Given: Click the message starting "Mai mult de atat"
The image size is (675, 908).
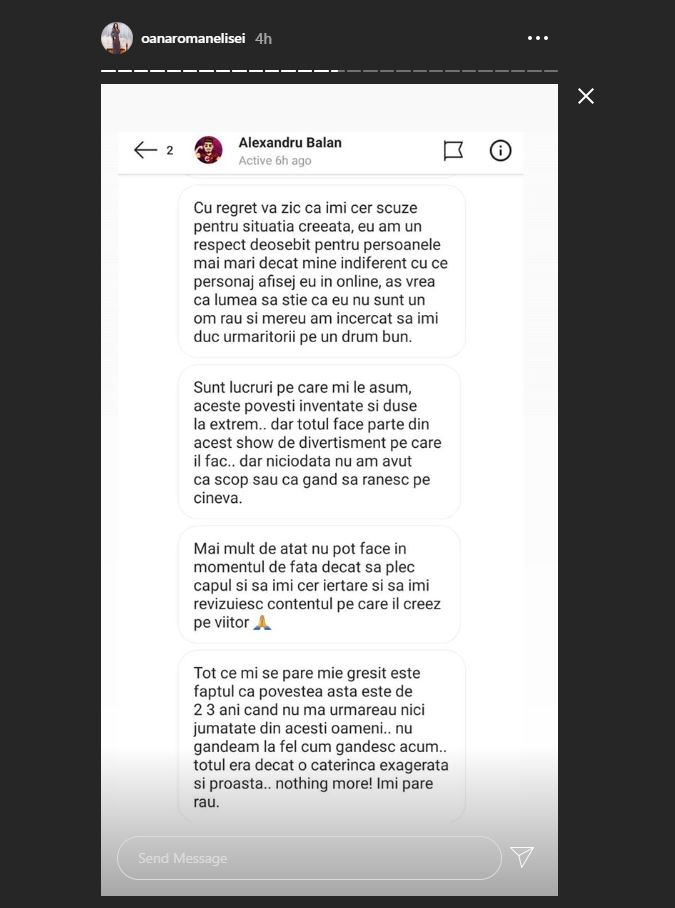Looking at the screenshot, I should (319, 585).
